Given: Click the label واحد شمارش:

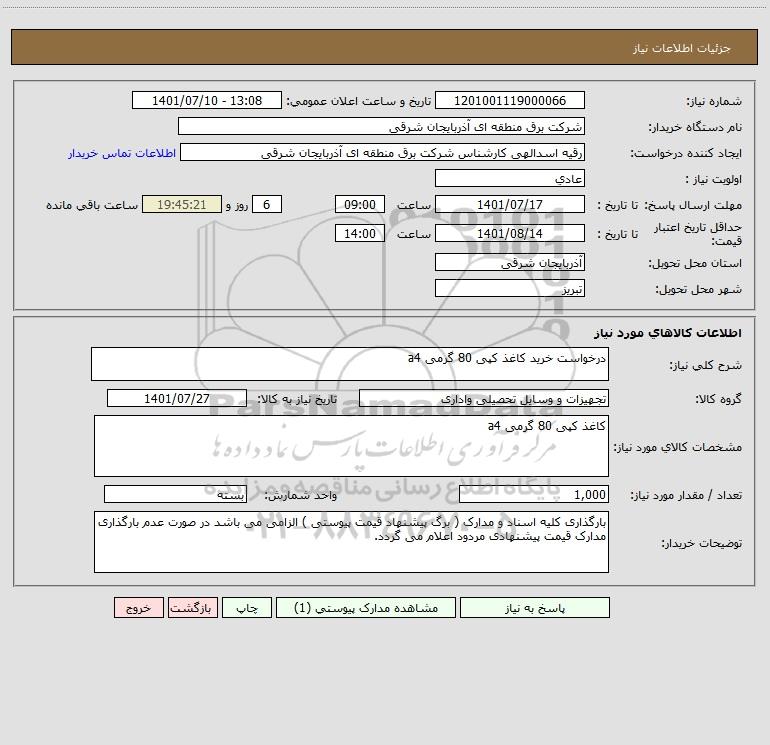Looking at the screenshot, I should (x=301, y=495).
